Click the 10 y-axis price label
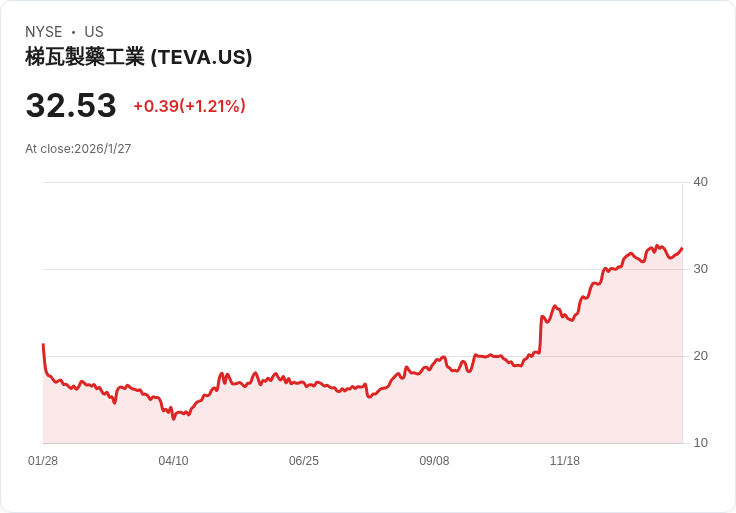Viewport: 736px width, 513px height. pyautogui.click(x=700, y=443)
